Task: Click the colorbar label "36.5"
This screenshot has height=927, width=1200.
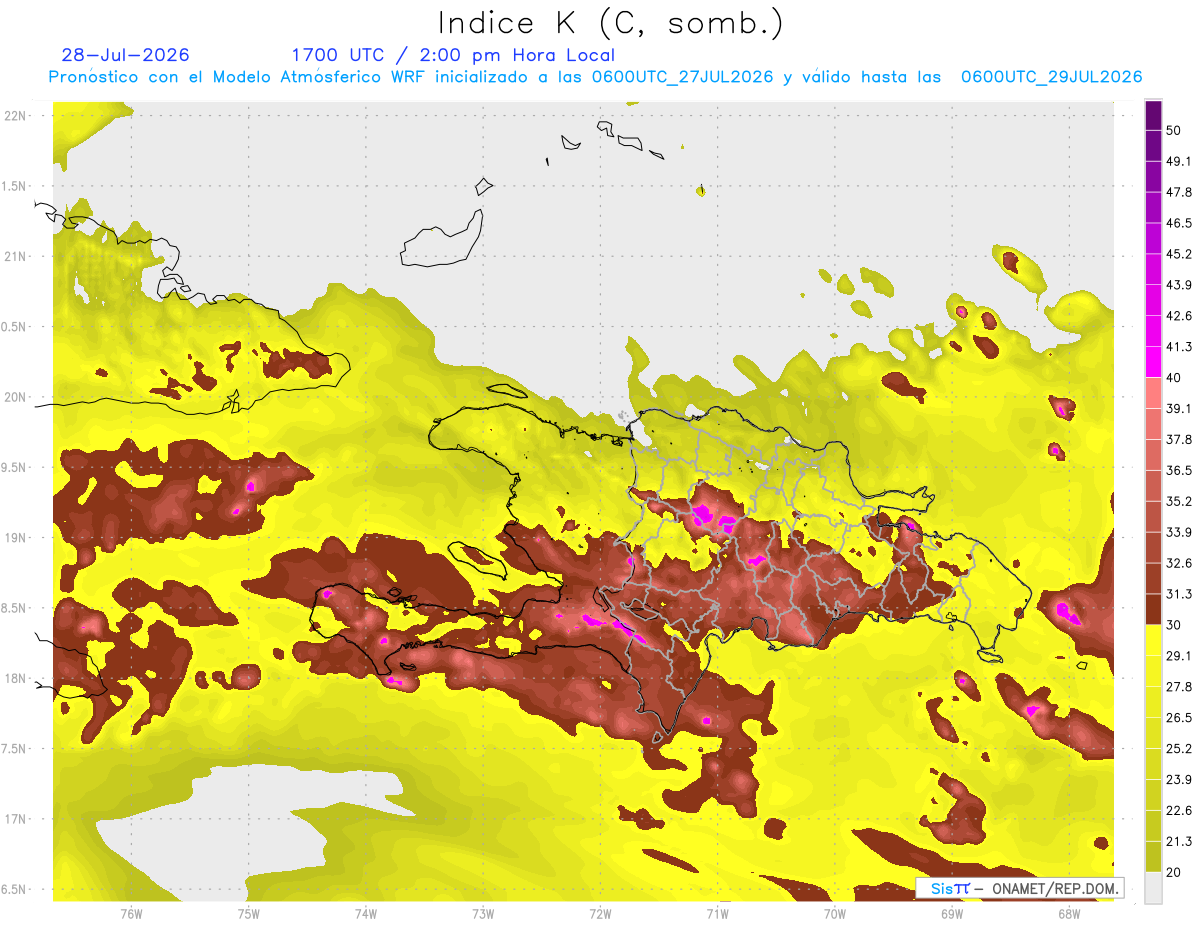Action: click(1178, 470)
